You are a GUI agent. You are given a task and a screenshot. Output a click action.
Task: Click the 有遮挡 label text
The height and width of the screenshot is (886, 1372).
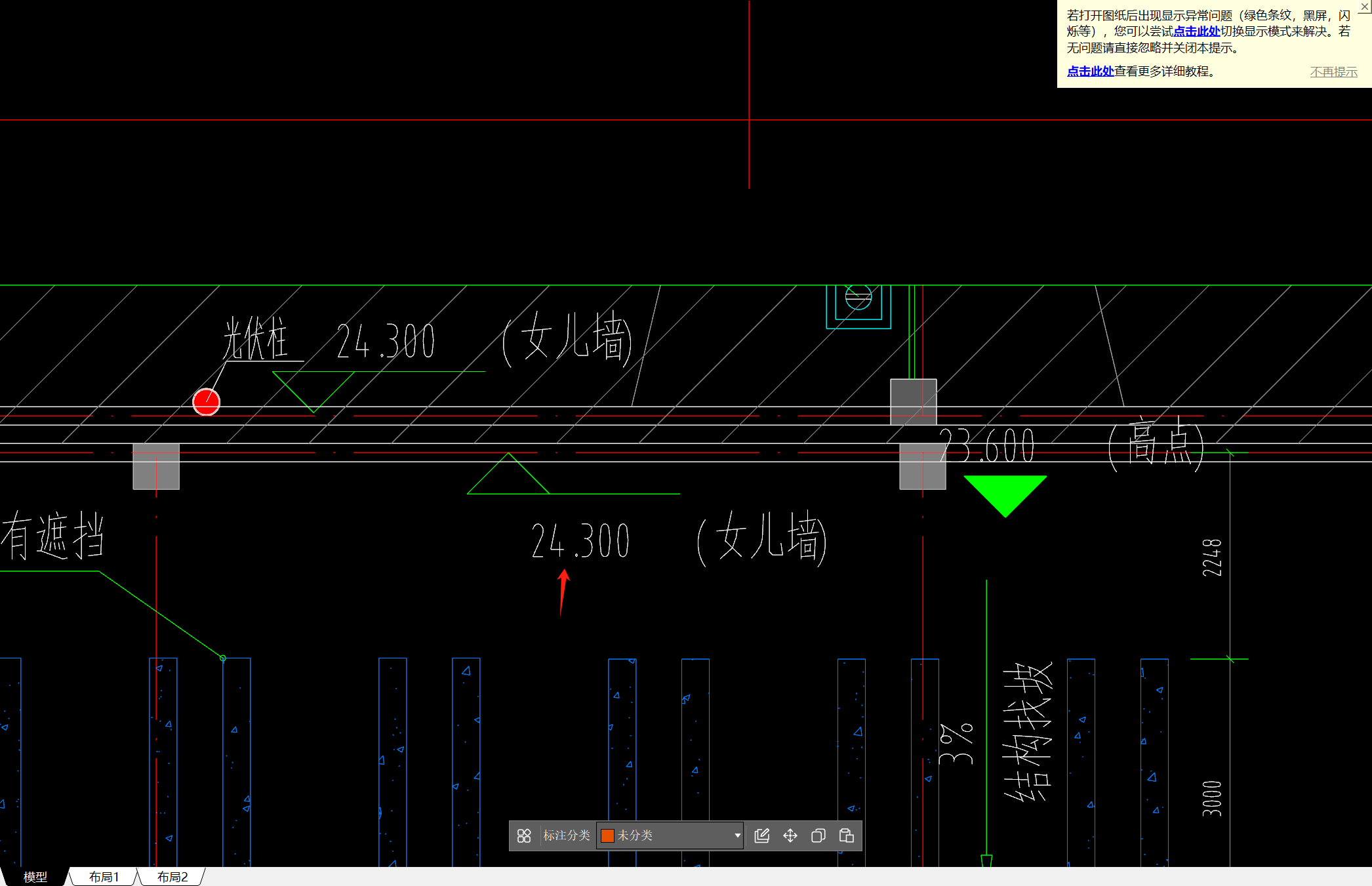(x=52, y=535)
